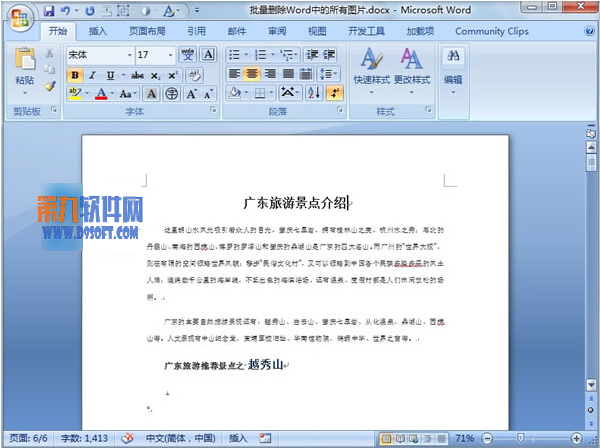Sort the selected text
The image size is (600, 448).
(x=314, y=93)
